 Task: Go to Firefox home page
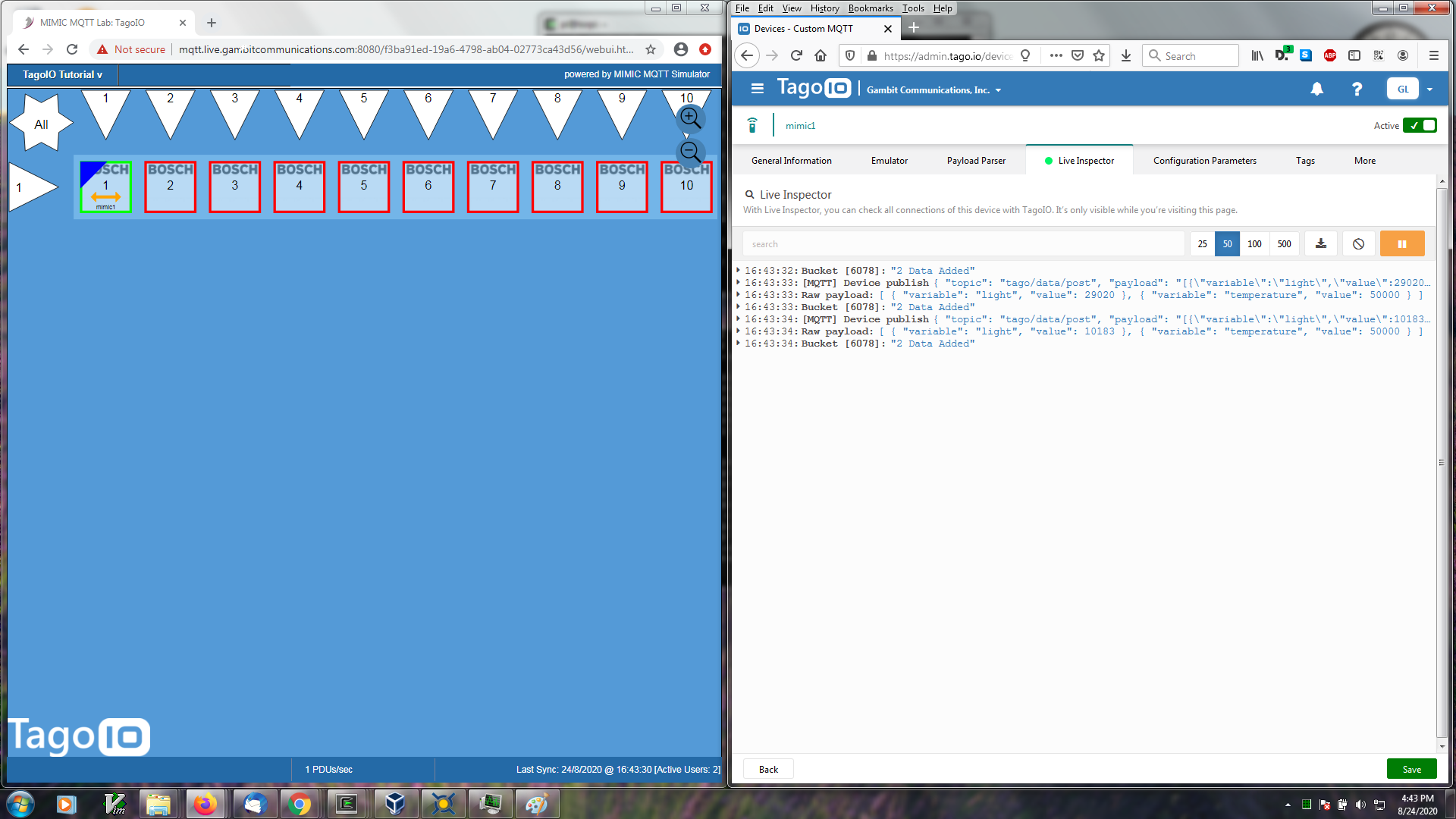click(821, 55)
